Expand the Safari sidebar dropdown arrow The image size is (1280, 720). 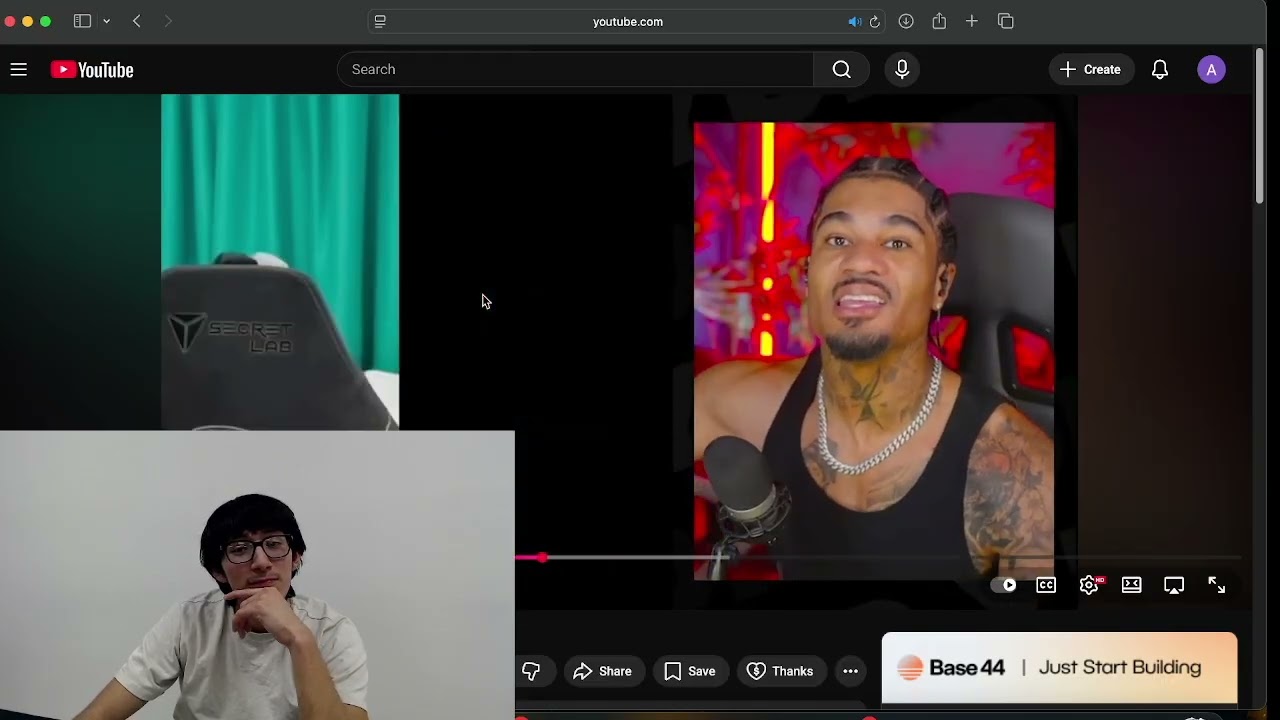106,21
